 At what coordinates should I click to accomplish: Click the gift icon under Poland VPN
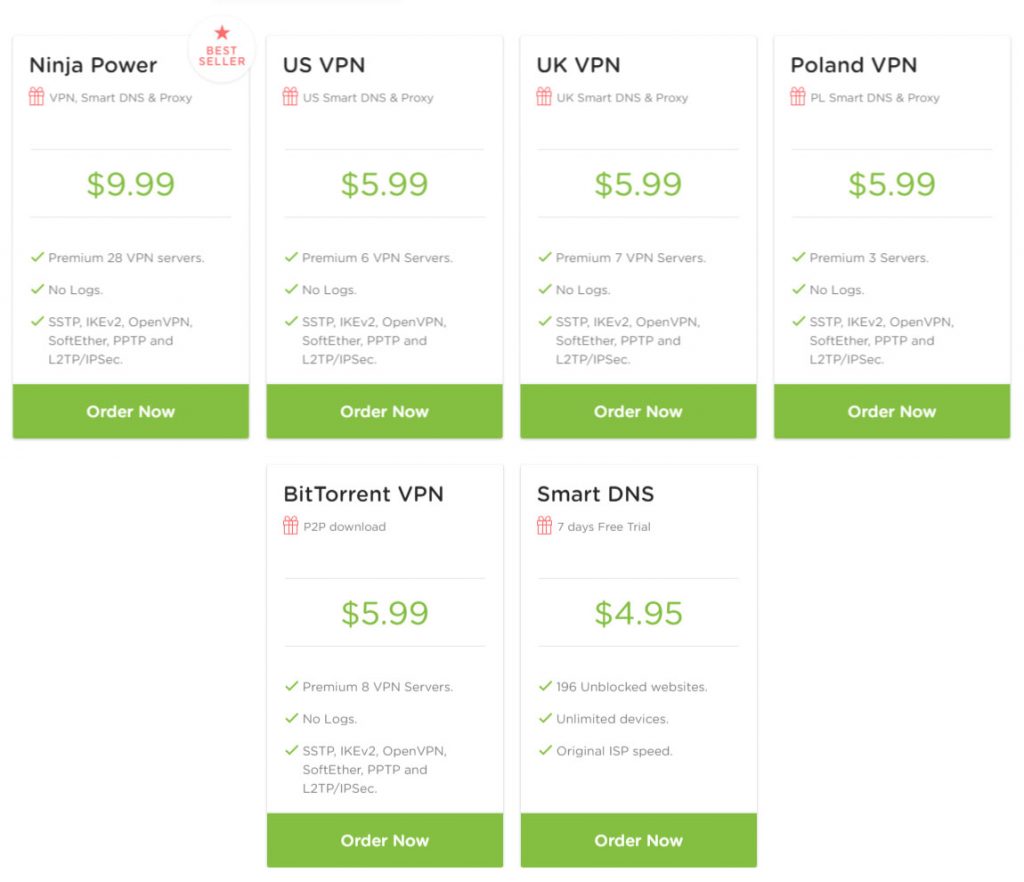tap(797, 97)
